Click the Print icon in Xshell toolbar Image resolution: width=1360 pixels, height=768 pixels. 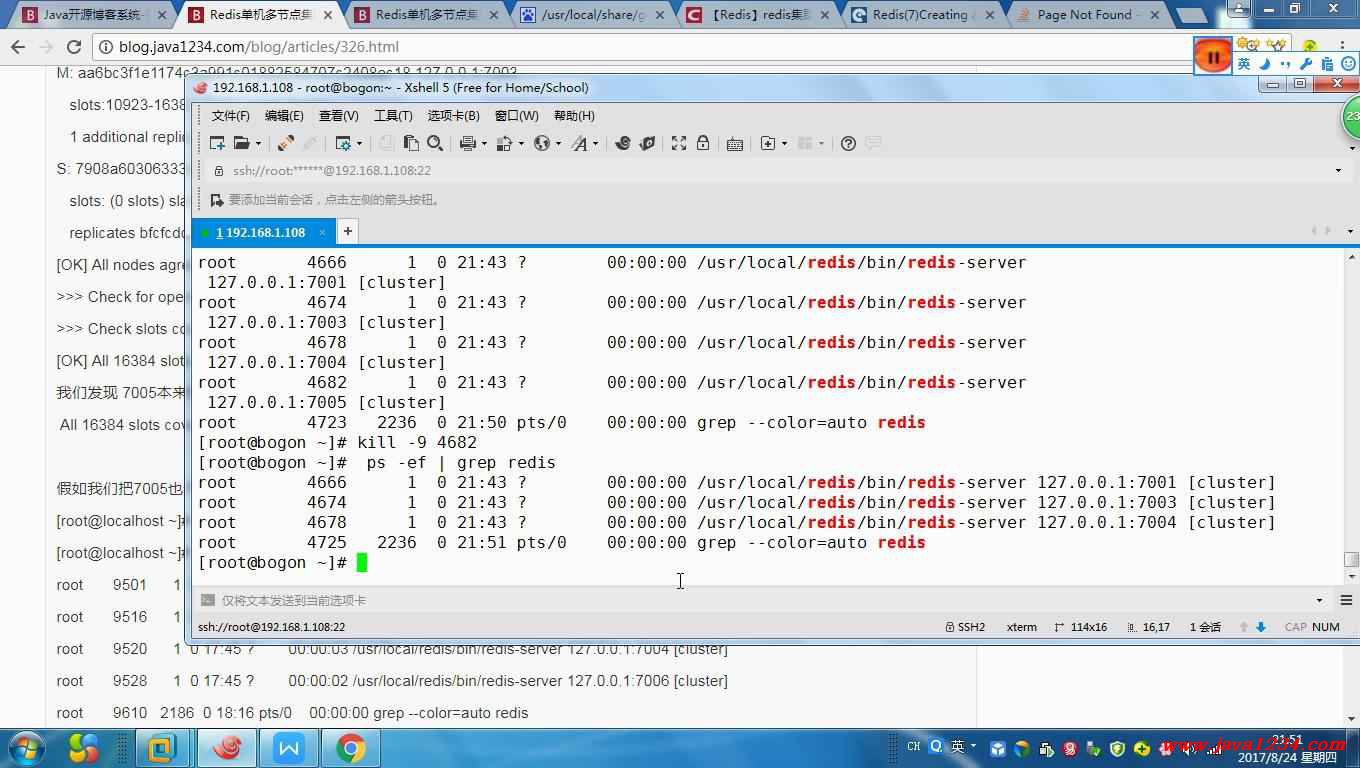pos(467,143)
